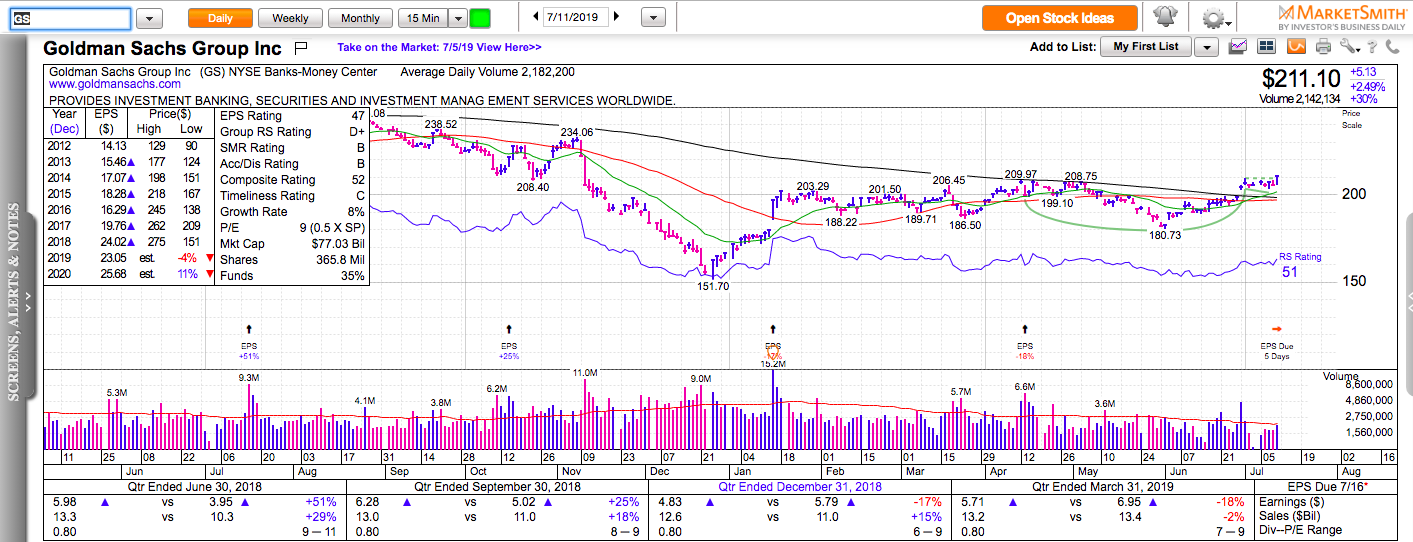The width and height of the screenshot is (1413, 542).
Task: Switch to the multi-chart grid view icon
Action: [x=1267, y=46]
